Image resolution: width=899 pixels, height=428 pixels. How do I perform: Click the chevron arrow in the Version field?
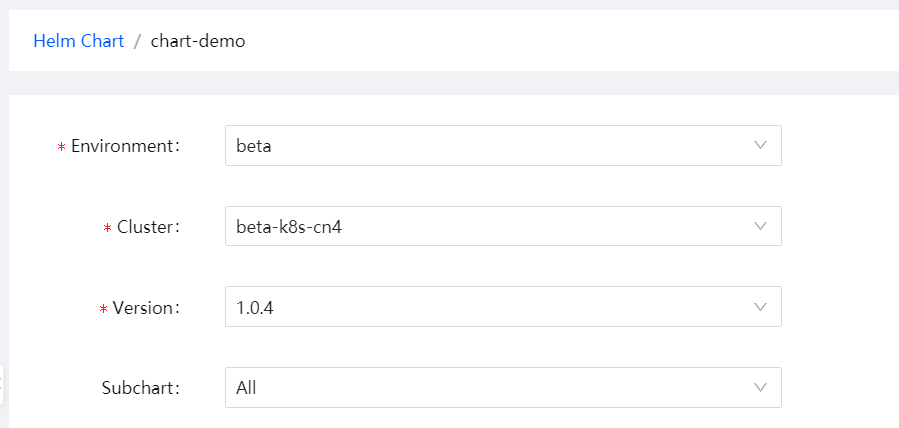pyautogui.click(x=760, y=307)
